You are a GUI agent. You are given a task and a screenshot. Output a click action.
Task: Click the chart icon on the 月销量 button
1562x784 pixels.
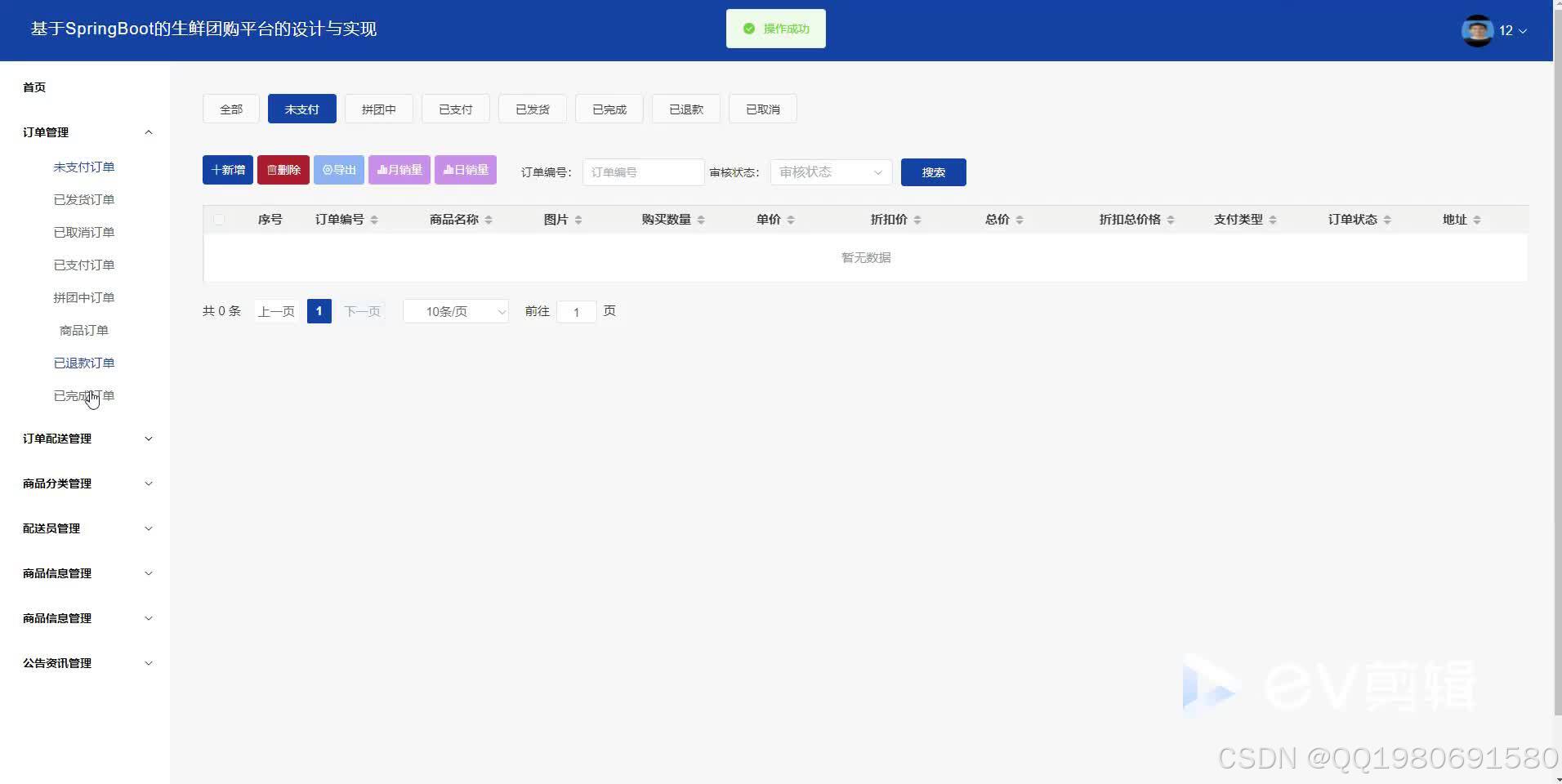[x=382, y=170]
